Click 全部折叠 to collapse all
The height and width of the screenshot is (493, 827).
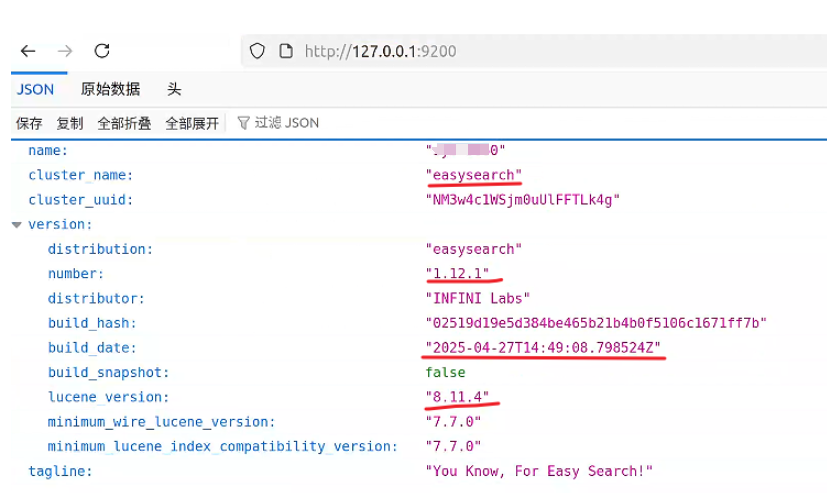coord(124,123)
